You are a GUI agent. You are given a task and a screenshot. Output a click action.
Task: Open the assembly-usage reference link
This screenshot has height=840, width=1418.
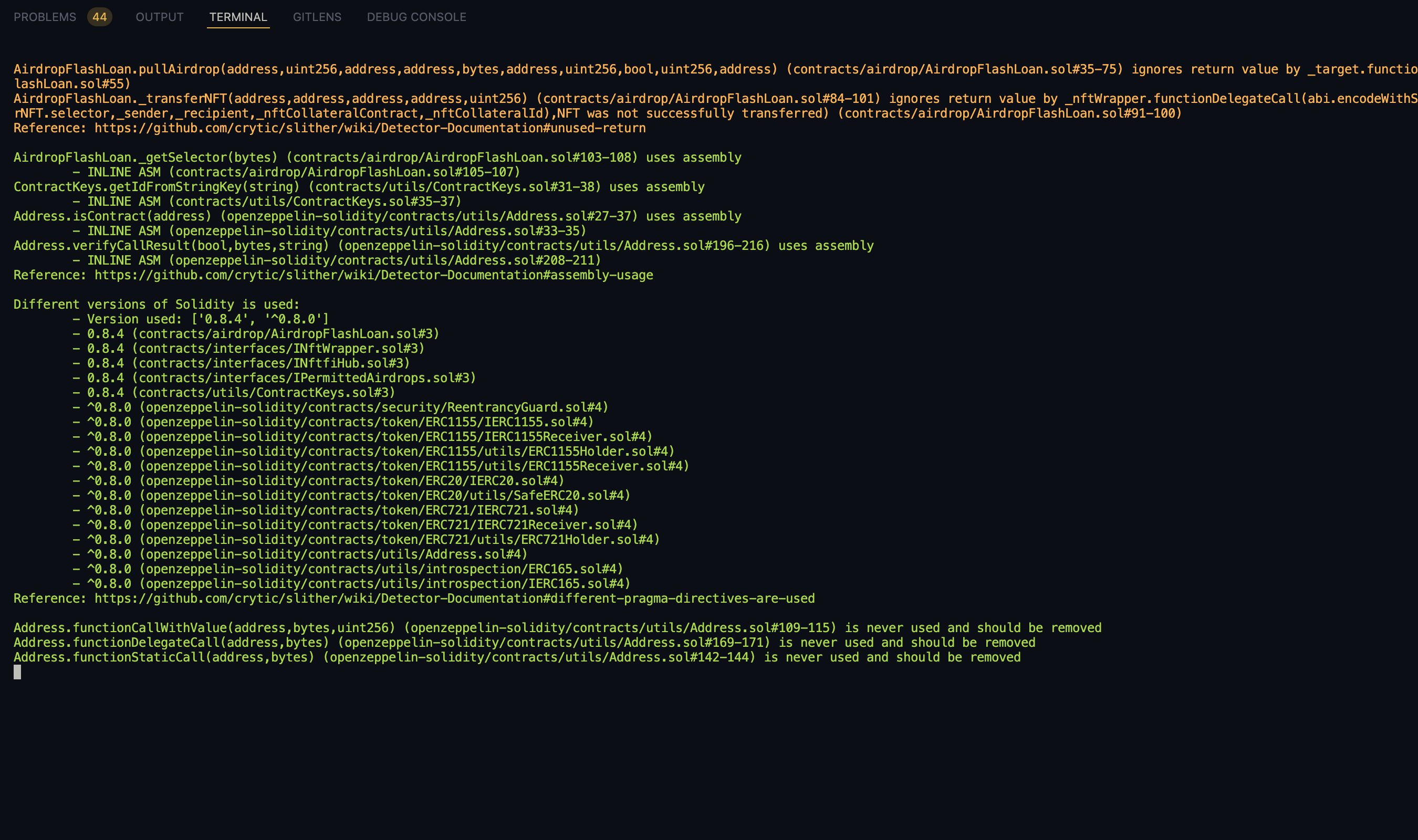click(373, 275)
